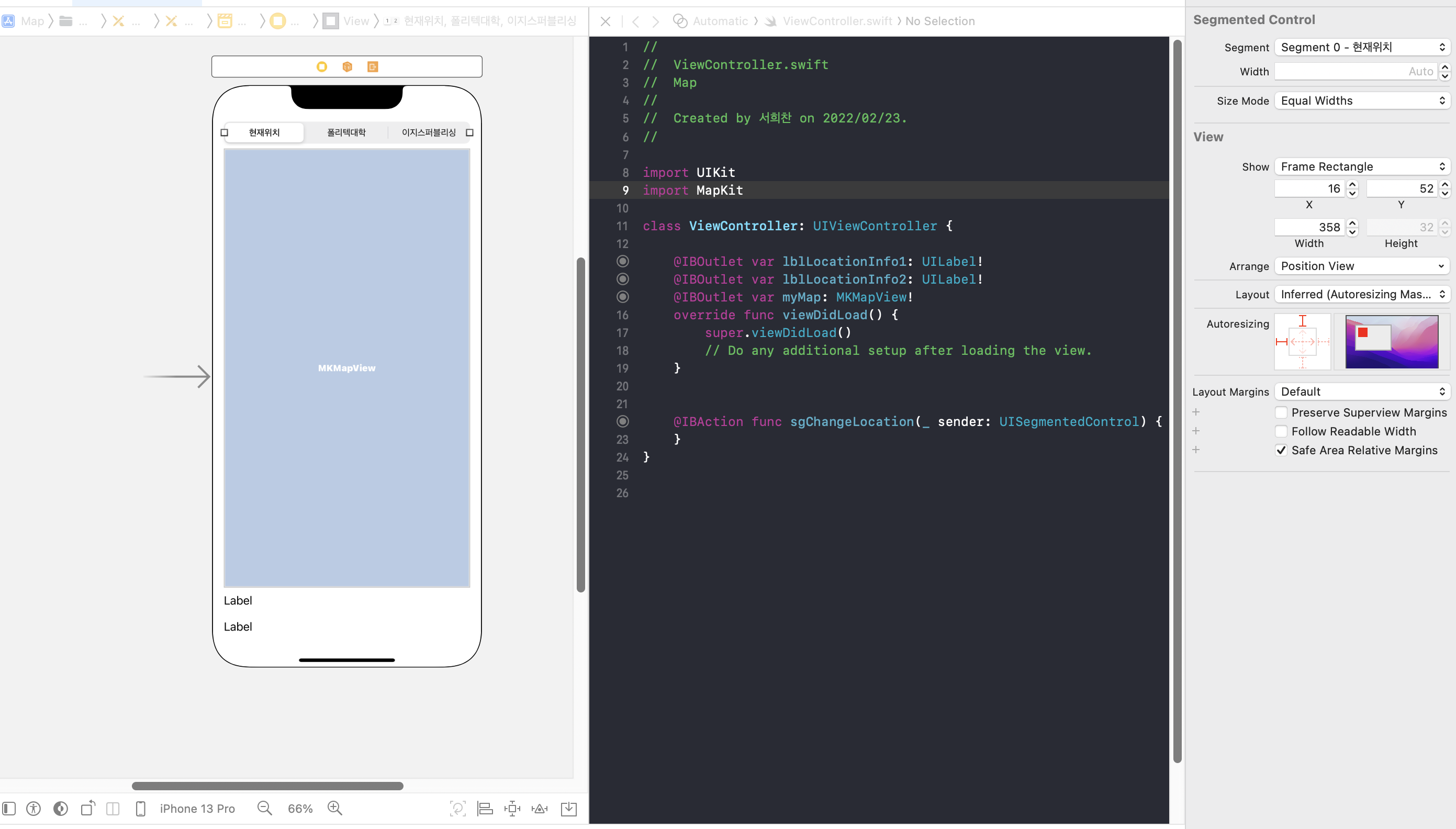Zoom out the storyboard canvas
1456x829 pixels.
coord(265,809)
